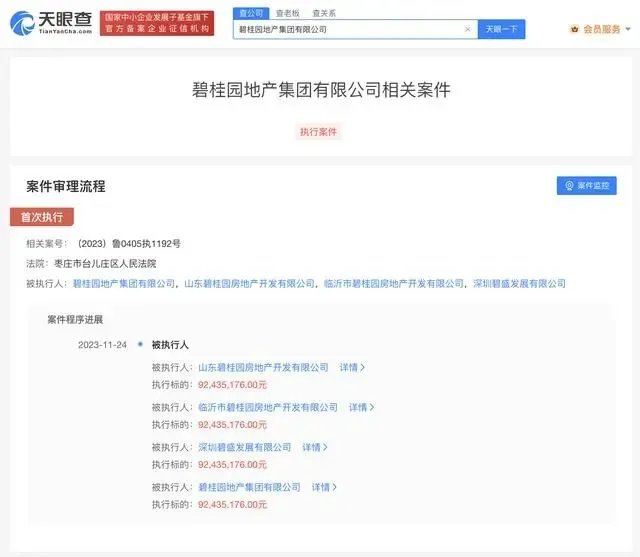This screenshot has height=557, width=640.
Task: Open the 会员服务 dropdown arrow
Action: click(628, 29)
